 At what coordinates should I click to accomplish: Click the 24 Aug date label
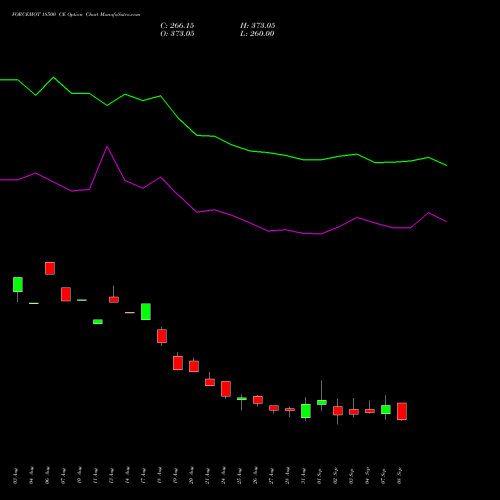(223, 476)
